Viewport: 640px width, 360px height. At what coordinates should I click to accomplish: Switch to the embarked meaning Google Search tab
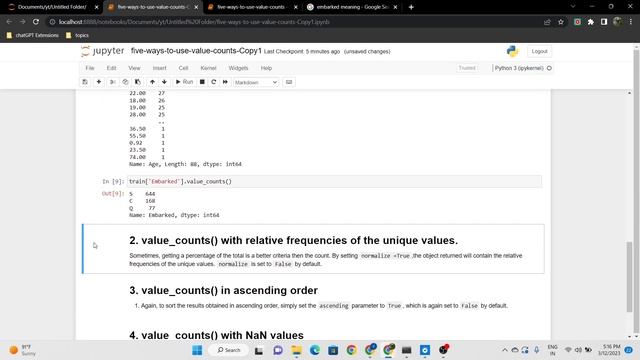pyautogui.click(x=351, y=7)
